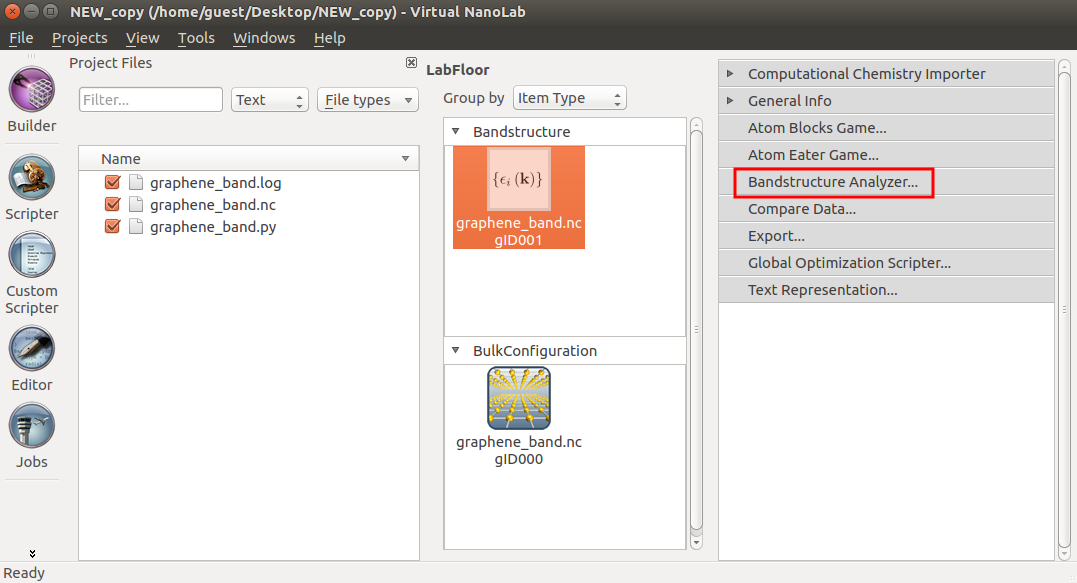1077x583 pixels.
Task: Launch the Scripter tool
Action: click(32, 188)
